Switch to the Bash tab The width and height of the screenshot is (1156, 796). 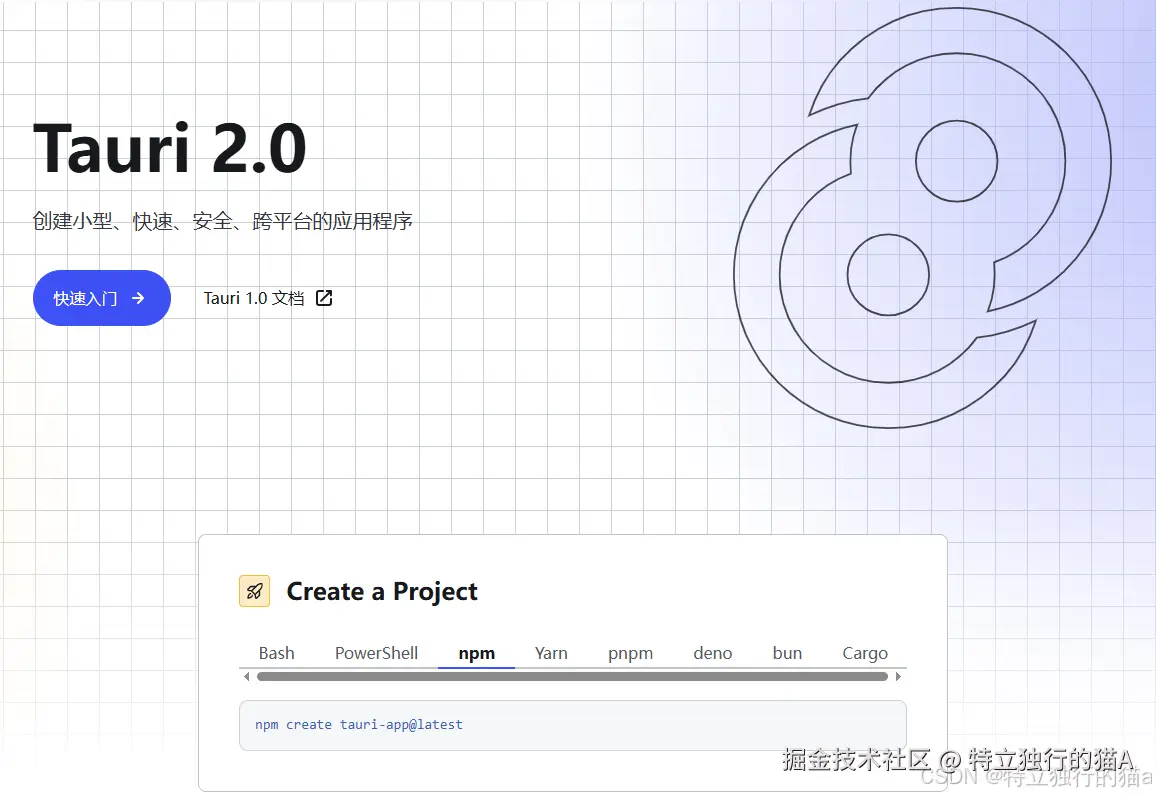tap(276, 653)
